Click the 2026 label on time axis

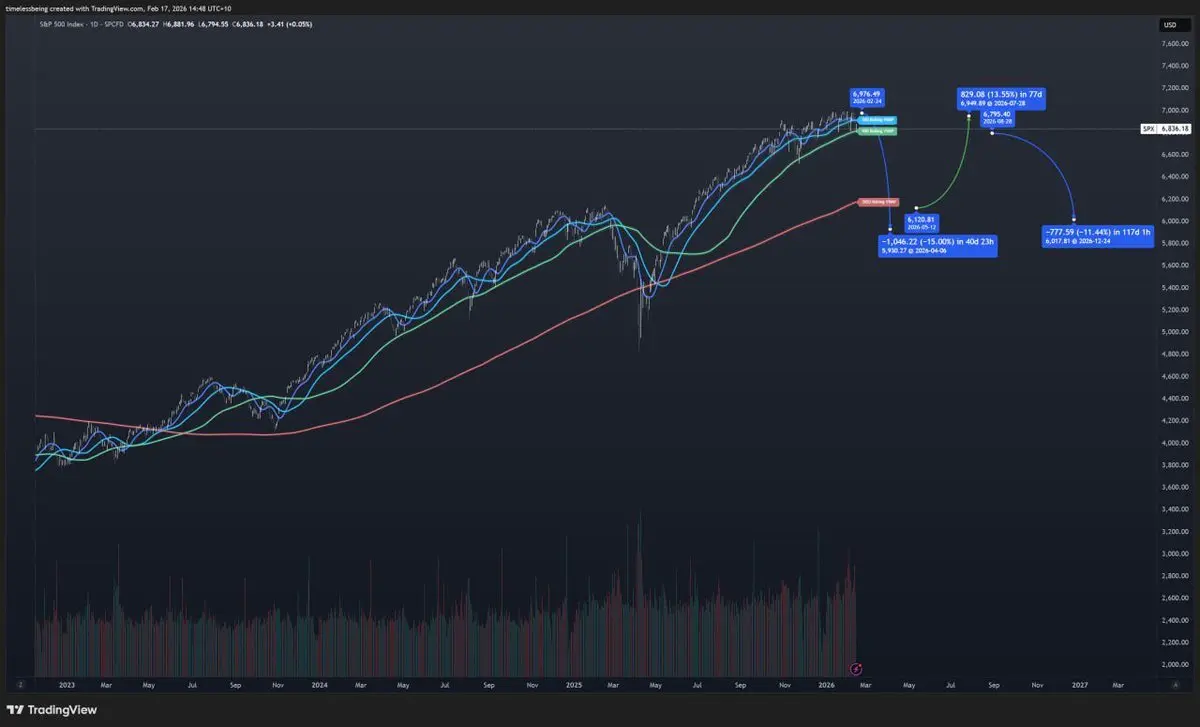tap(826, 686)
